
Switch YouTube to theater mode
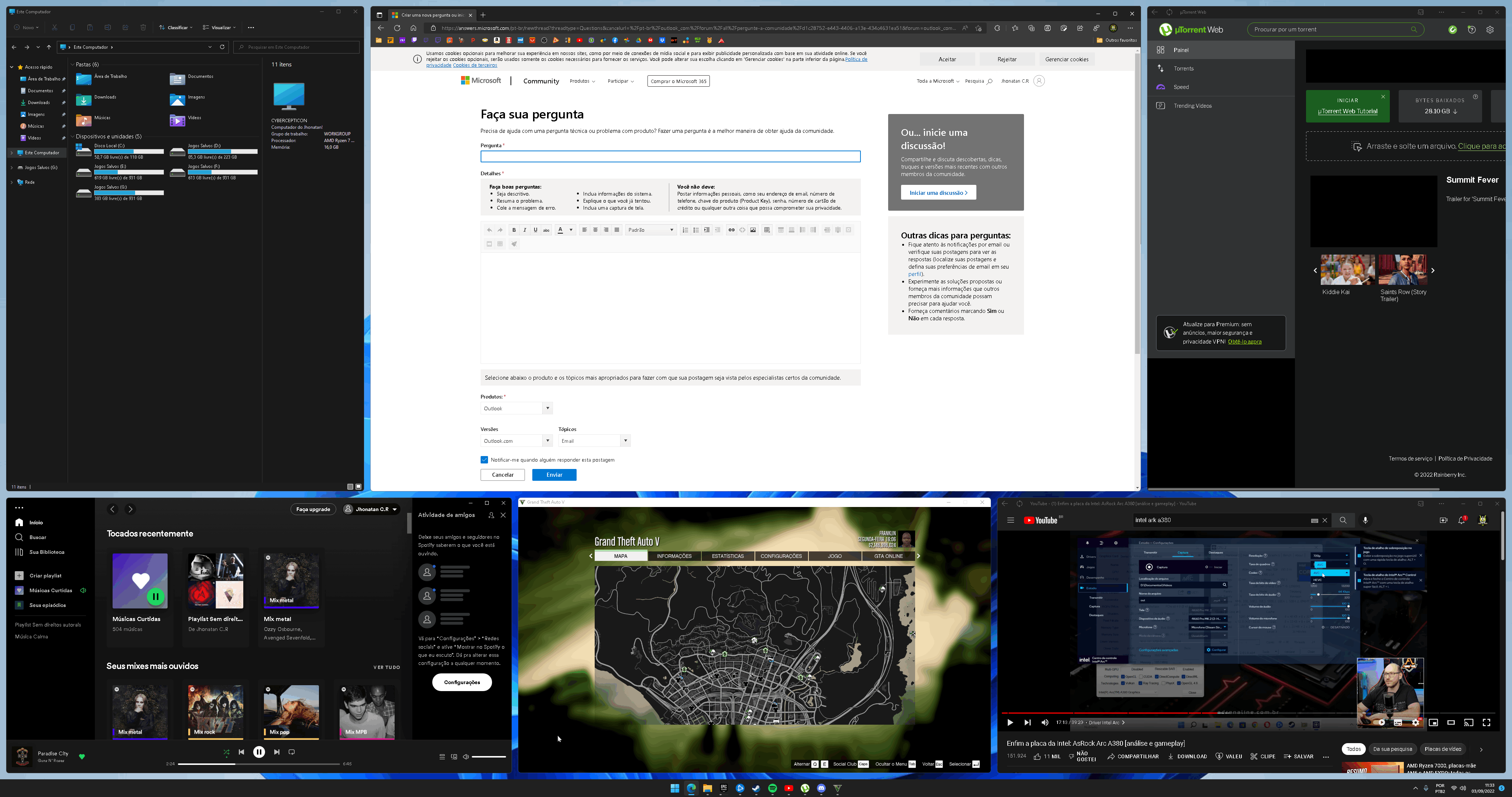1451,722
